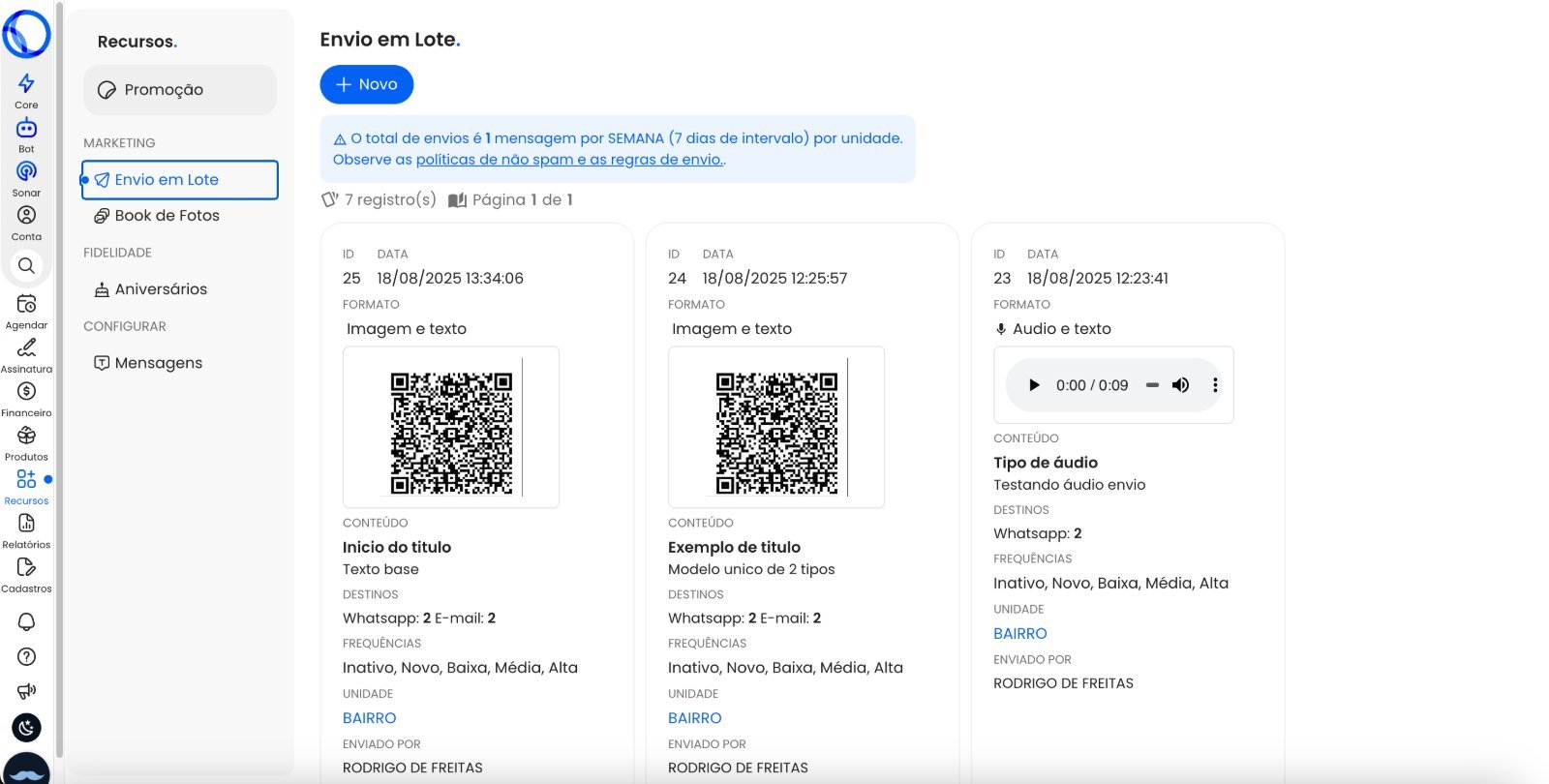This screenshot has height=784, width=1549.
Task: Open audio player more options menu
Action: point(1215,385)
